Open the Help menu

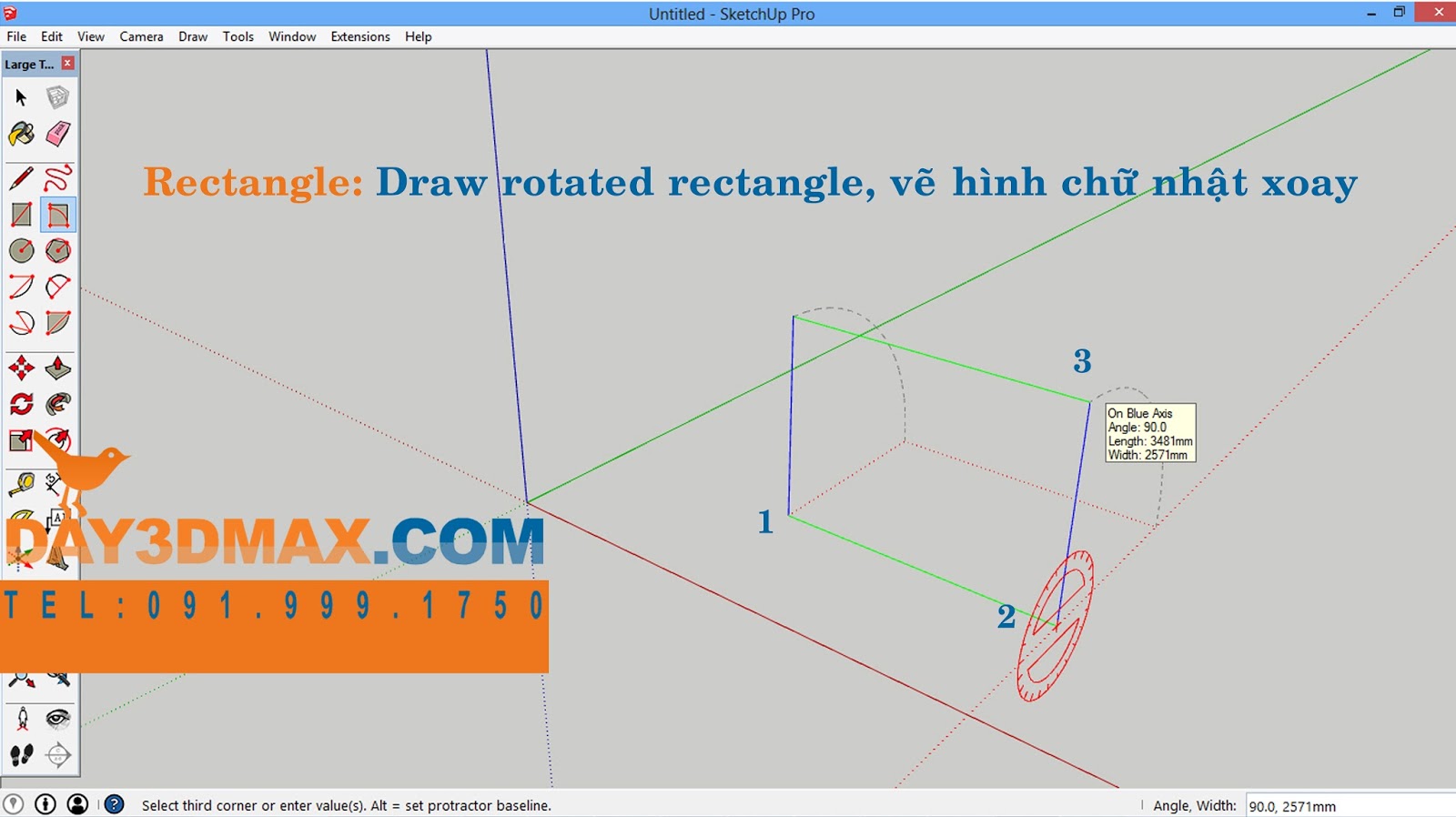(x=419, y=36)
